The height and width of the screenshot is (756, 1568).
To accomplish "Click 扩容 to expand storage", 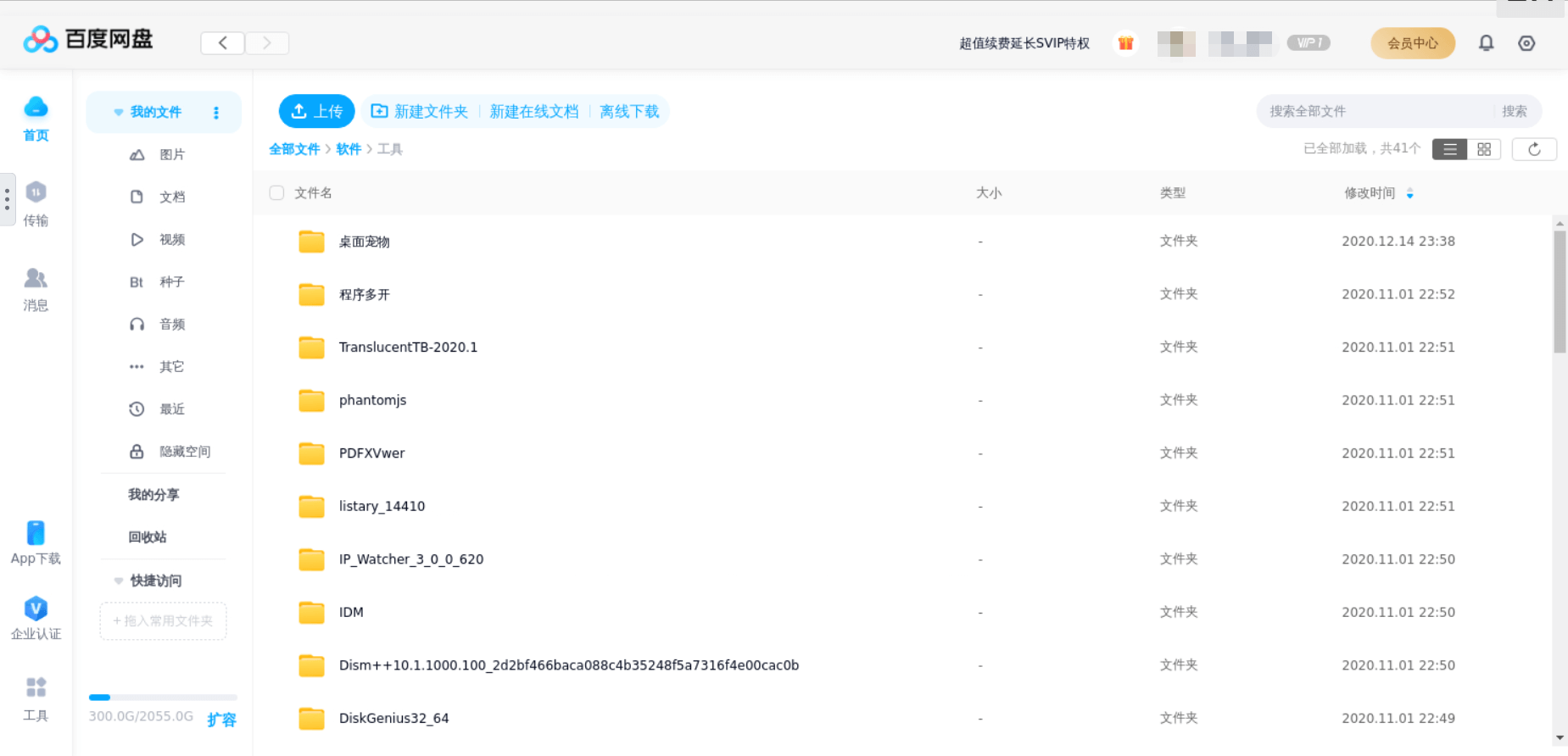I will click(221, 720).
